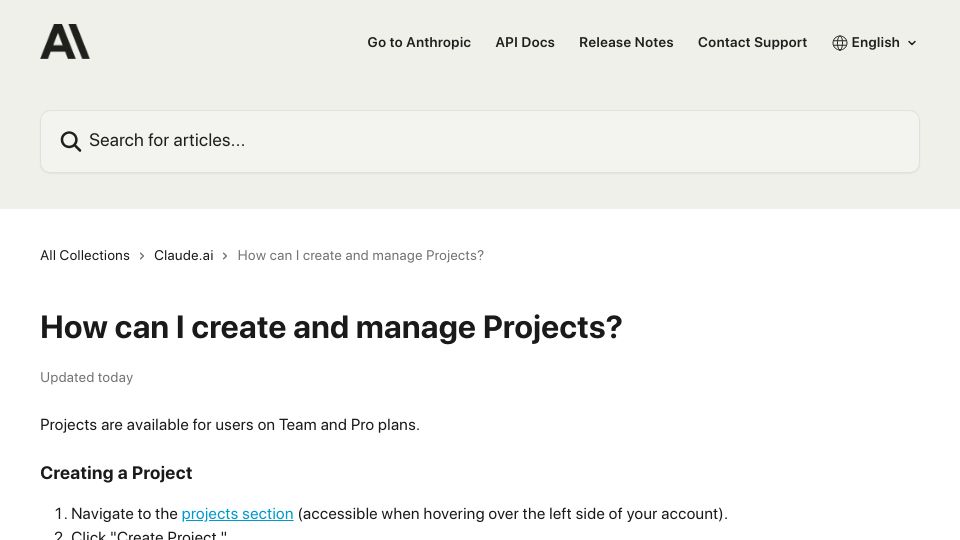960x540 pixels.
Task: Focus the Search for articles field
Action: (x=479, y=141)
